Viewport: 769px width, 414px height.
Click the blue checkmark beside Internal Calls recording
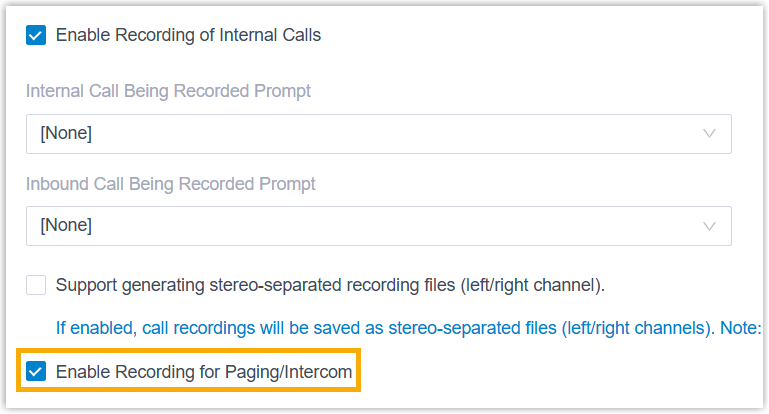click(x=36, y=35)
